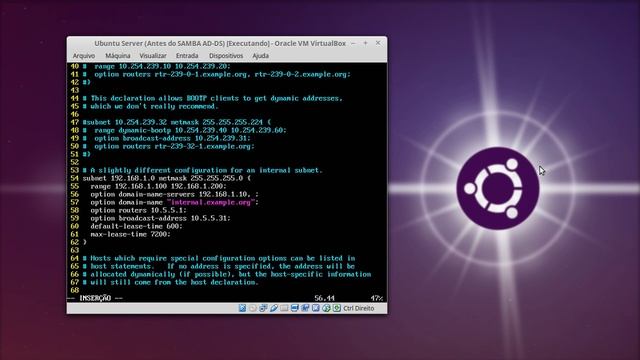This screenshot has height=360, width=640.
Task: Click line 49 broadcast-address 10.254.239.31 comment
Action: coord(167,138)
